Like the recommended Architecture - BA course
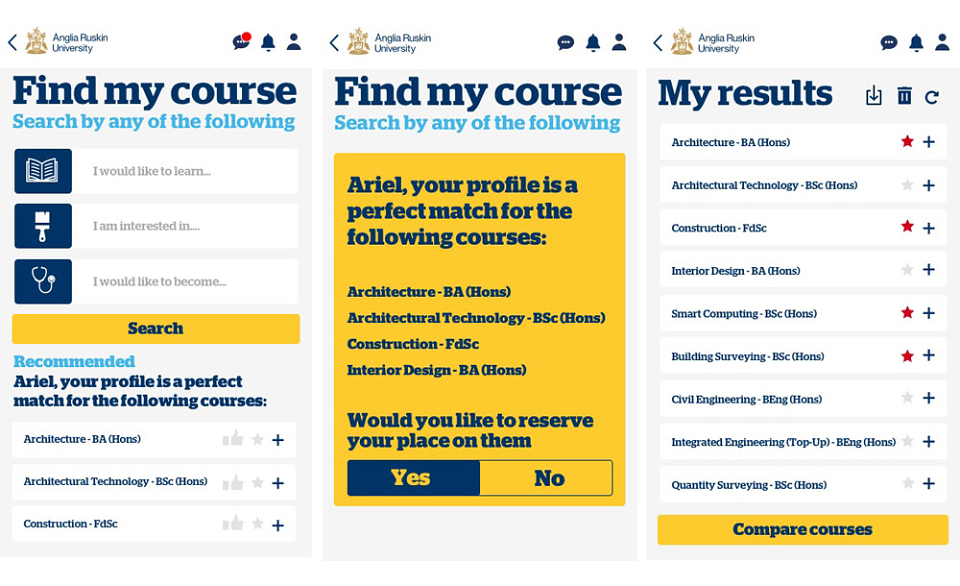Viewport: 960px width, 586px height. coord(233,438)
